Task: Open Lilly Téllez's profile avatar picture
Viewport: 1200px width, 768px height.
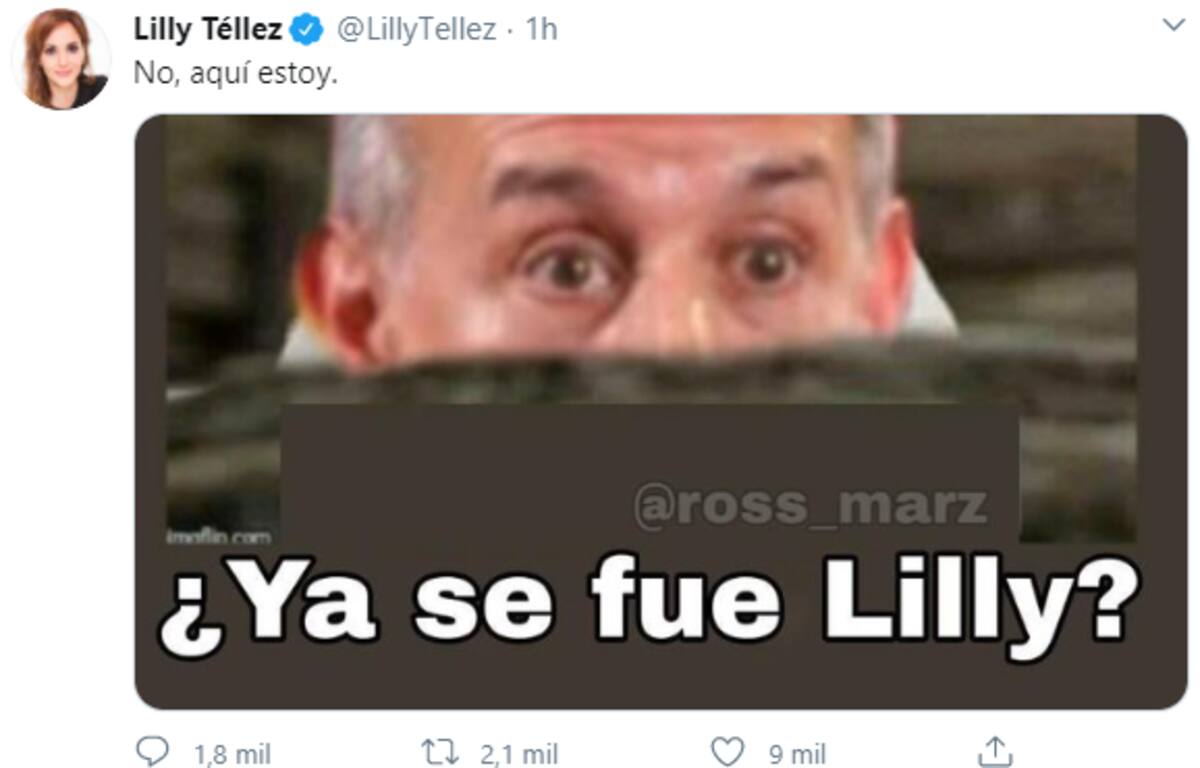Action: (x=61, y=59)
